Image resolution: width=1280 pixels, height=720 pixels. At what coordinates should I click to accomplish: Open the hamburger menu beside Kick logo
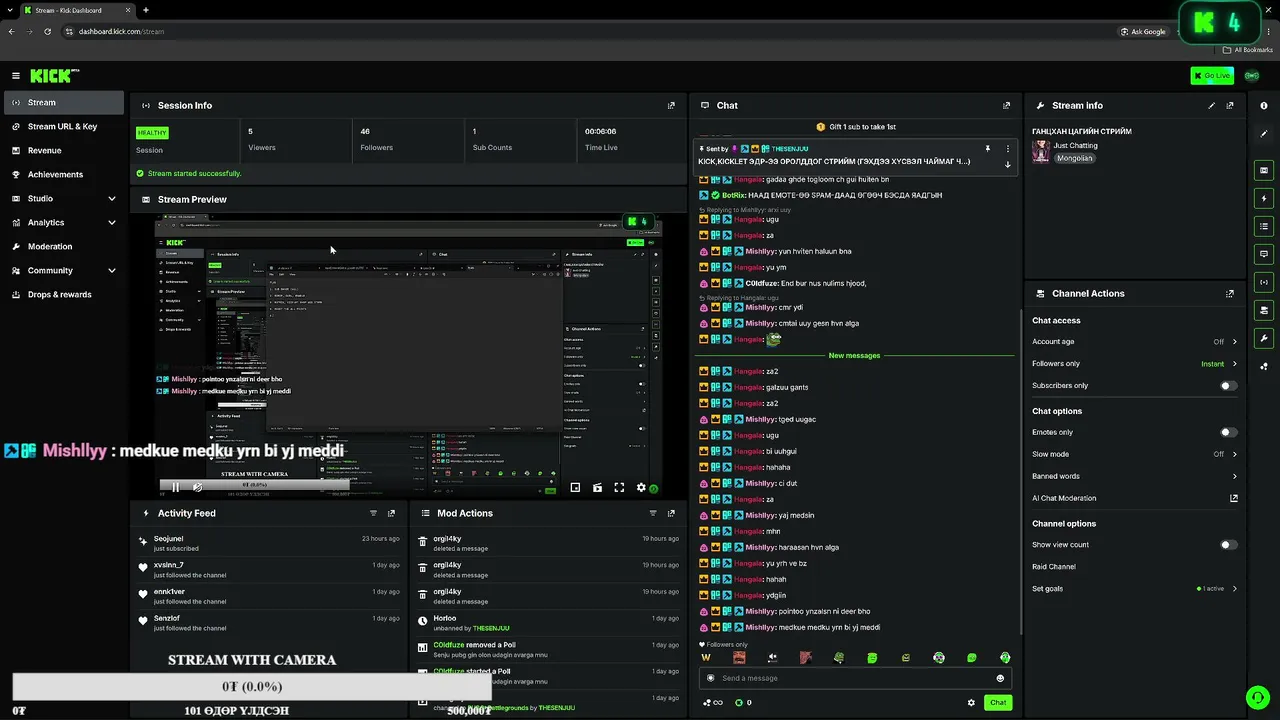(x=16, y=76)
